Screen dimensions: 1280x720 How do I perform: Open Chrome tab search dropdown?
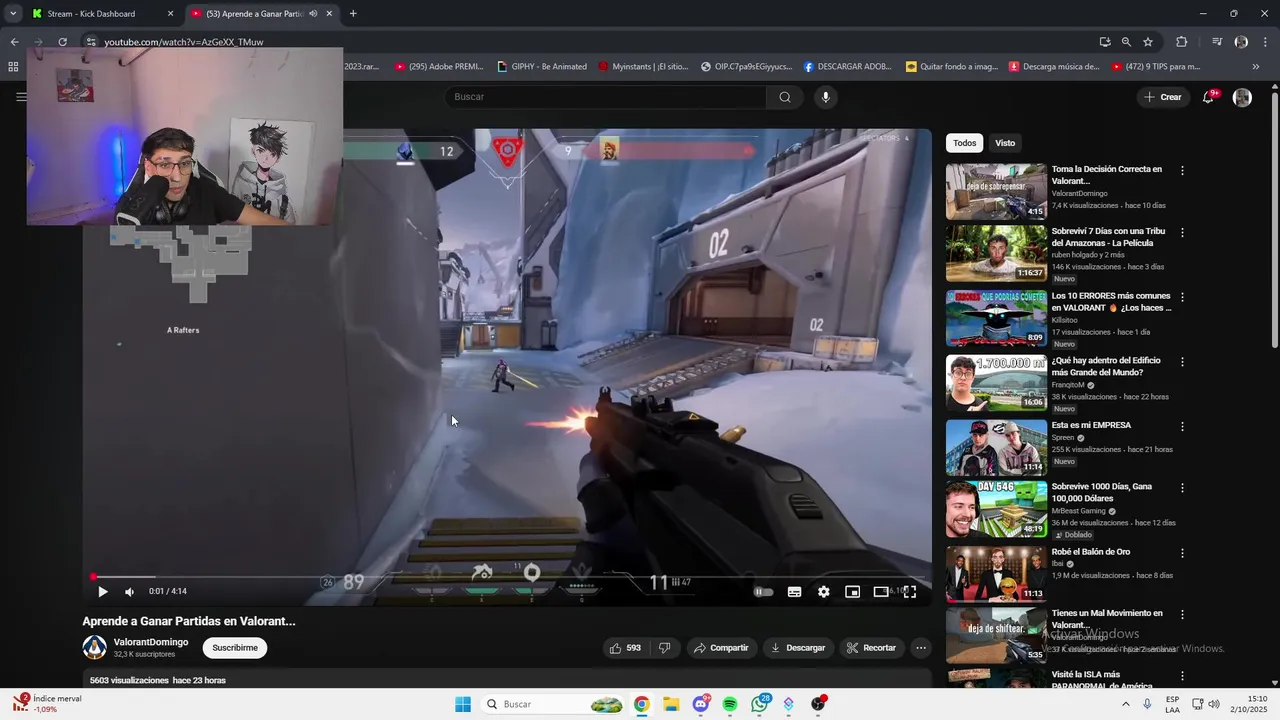(12, 14)
